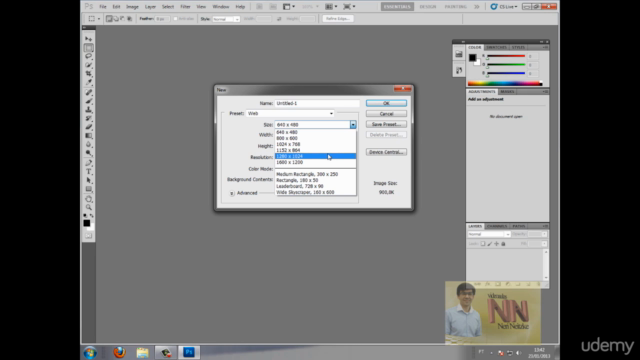640x360 pixels.
Task: Open the Arrange Documents dropdown
Action: [x=331, y=7]
